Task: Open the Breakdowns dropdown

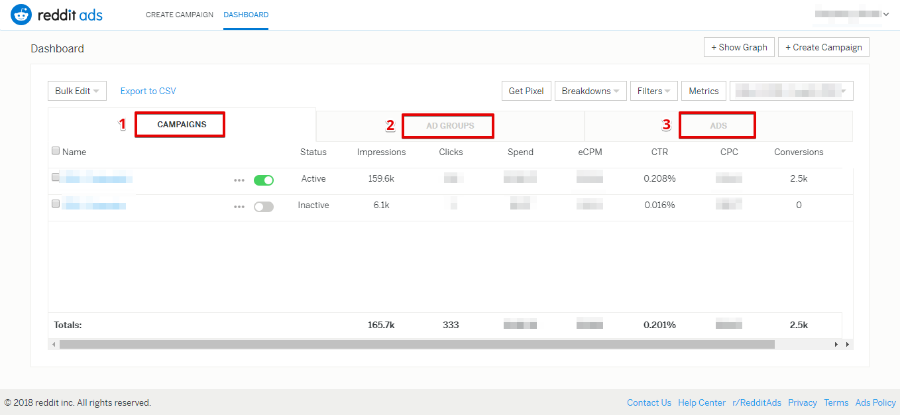Action: (x=590, y=91)
